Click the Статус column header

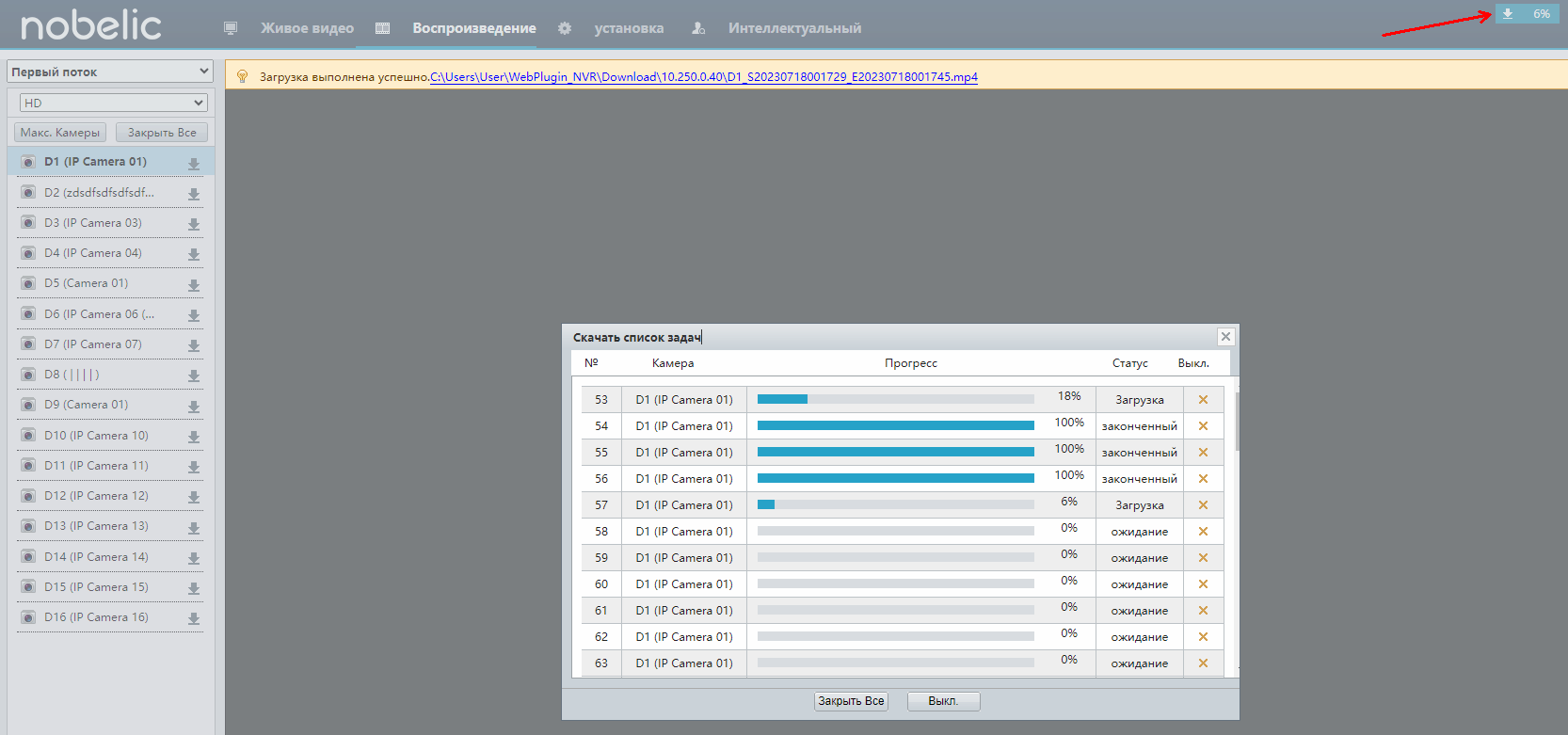1129,363
